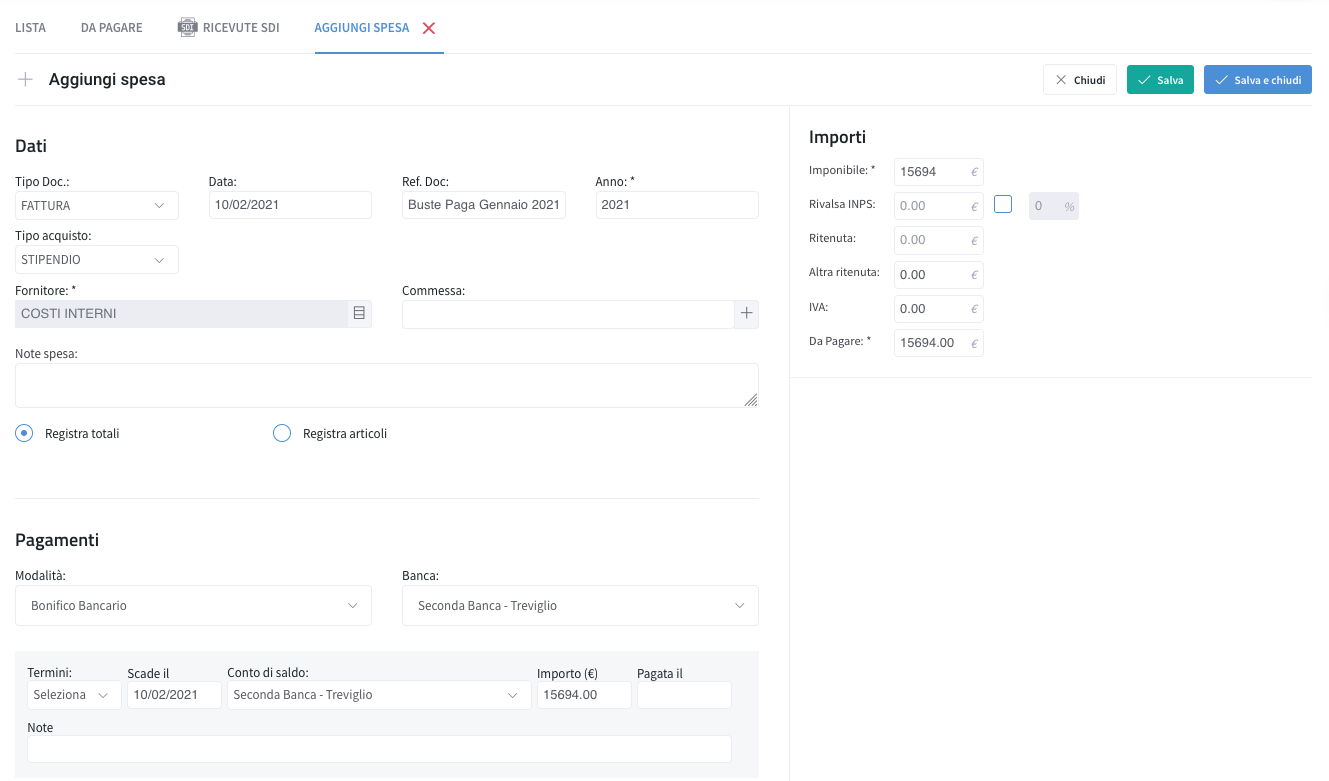
Task: Go to the Da Pagare tab
Action: pyautogui.click(x=112, y=28)
